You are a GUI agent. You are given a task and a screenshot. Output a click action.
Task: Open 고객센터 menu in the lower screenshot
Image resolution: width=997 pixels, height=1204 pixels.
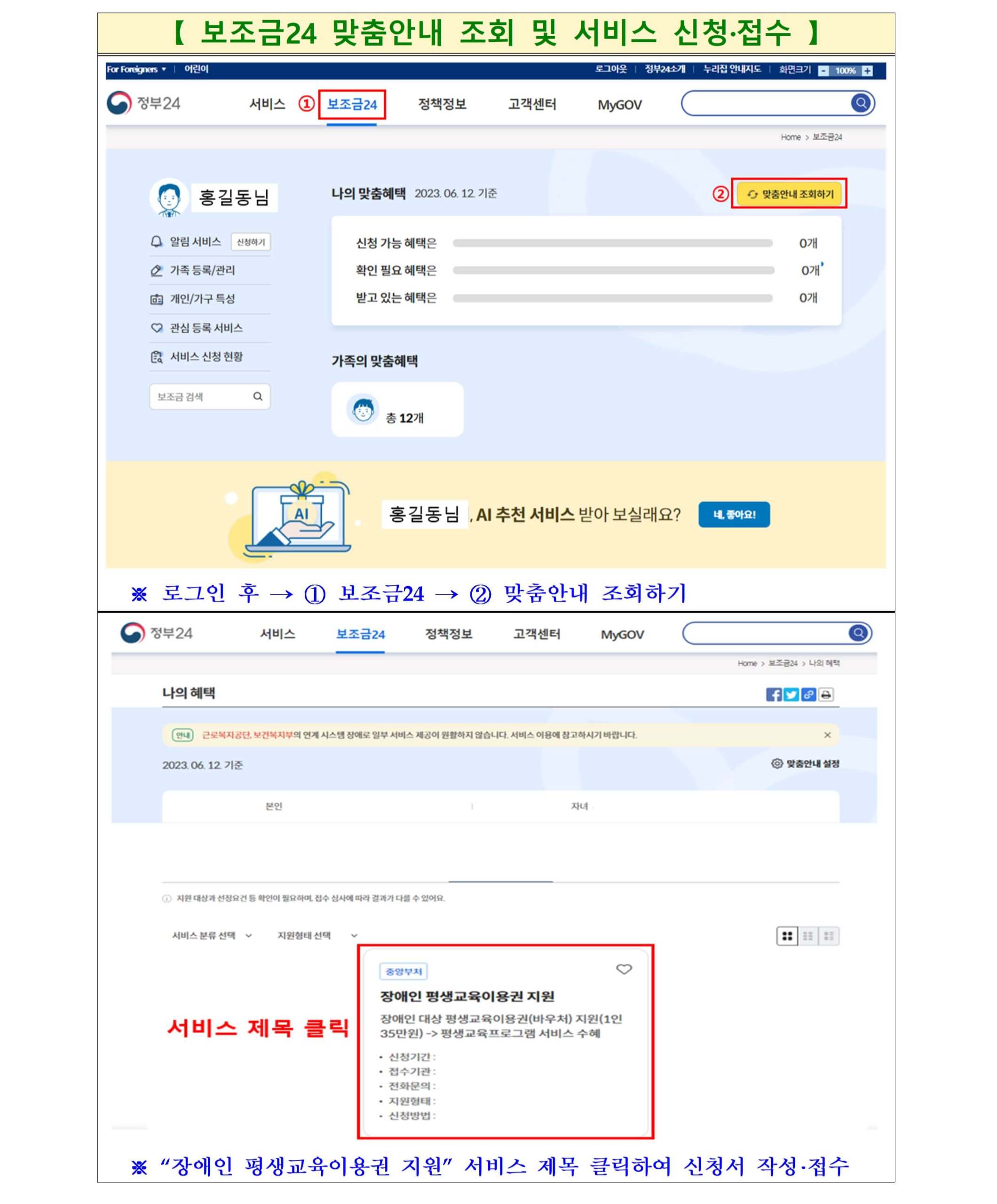[x=537, y=634]
